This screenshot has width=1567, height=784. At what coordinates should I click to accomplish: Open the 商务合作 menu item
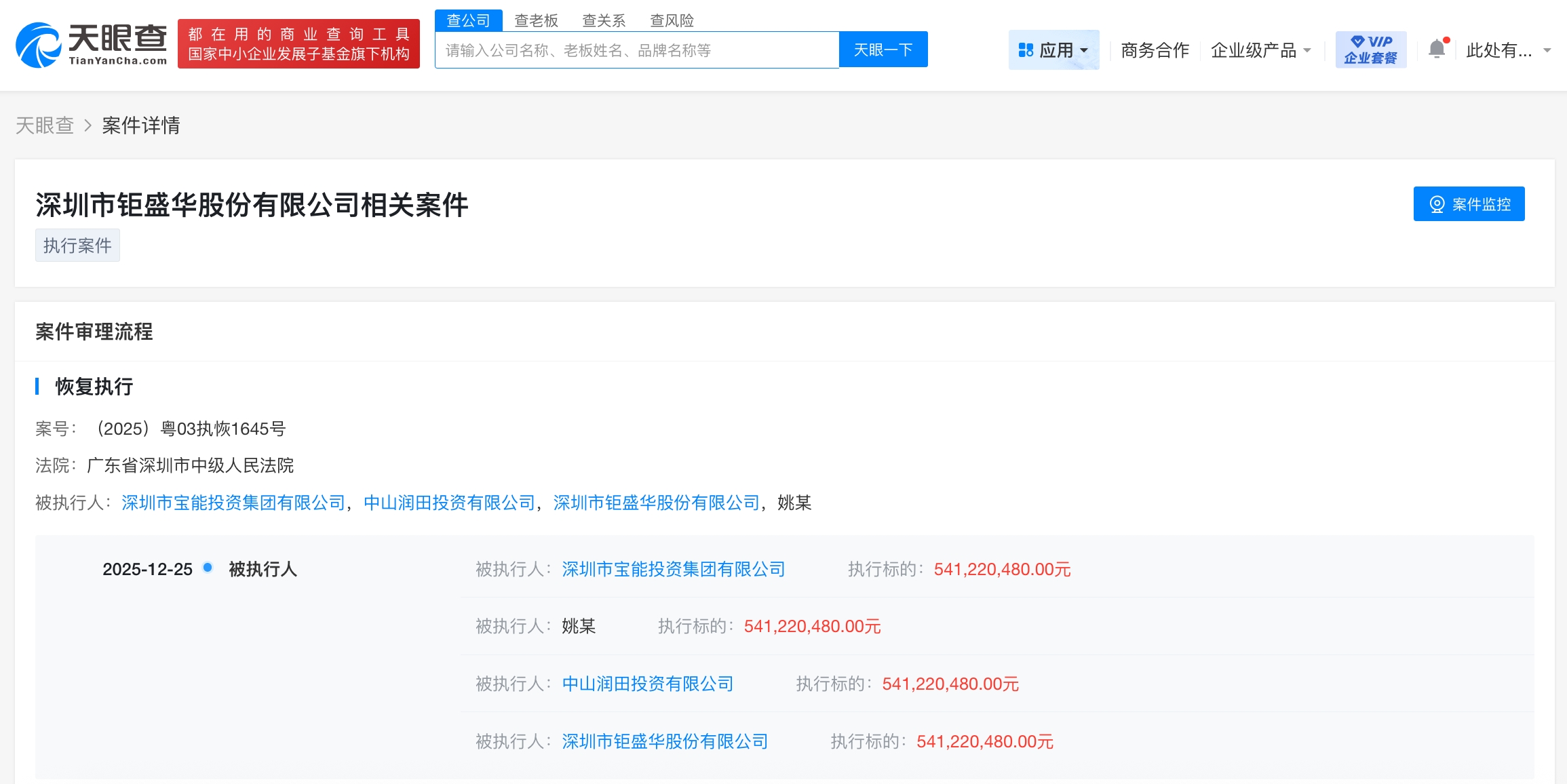pyautogui.click(x=1154, y=50)
